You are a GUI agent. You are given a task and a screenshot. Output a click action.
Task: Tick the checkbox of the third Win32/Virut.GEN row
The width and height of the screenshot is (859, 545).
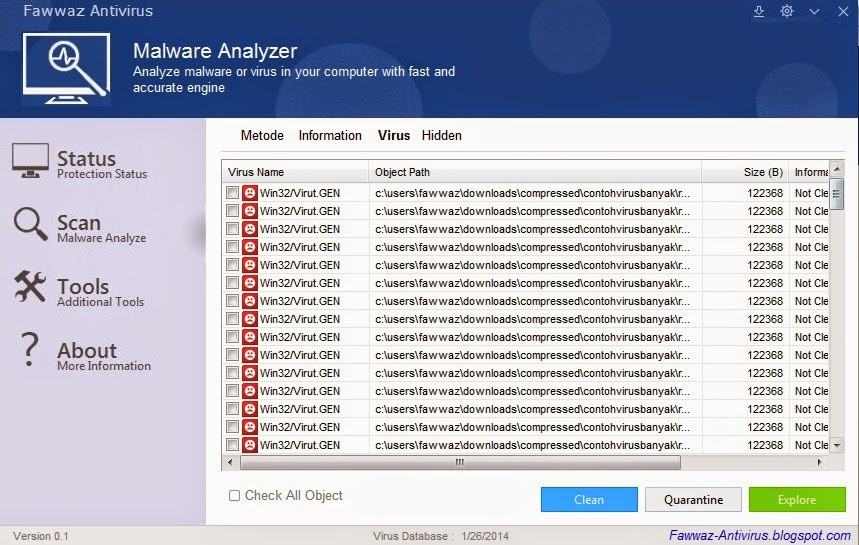coord(232,229)
